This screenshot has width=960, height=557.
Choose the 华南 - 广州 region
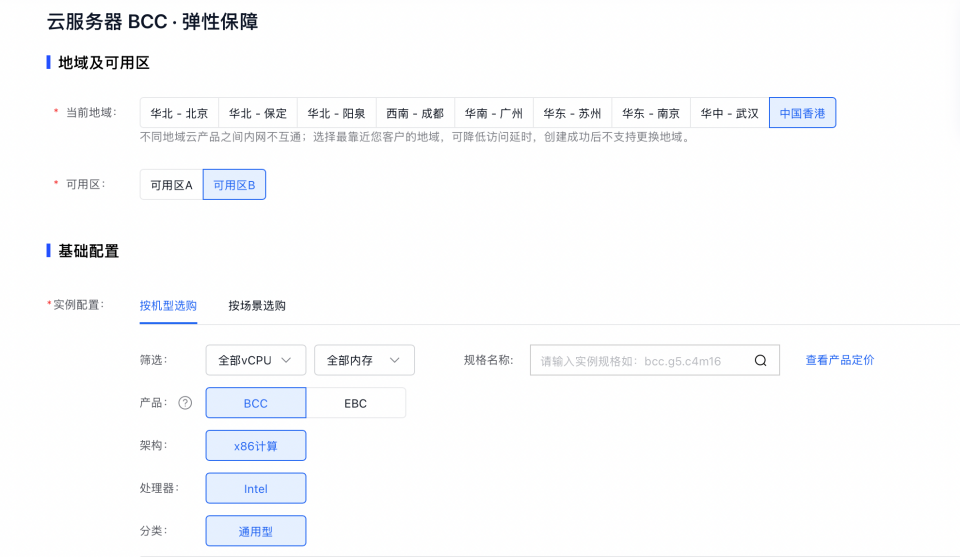[494, 113]
